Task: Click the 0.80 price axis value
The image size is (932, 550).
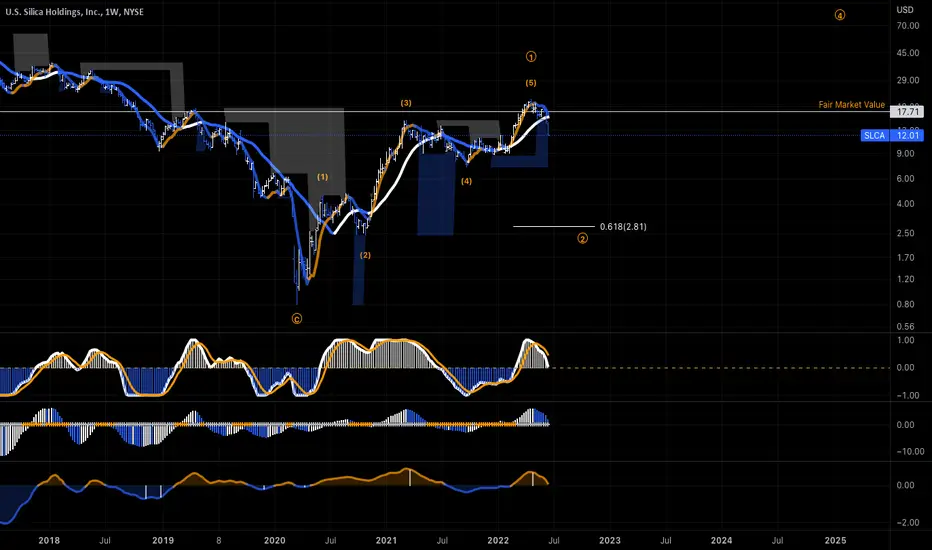Action: 905,304
